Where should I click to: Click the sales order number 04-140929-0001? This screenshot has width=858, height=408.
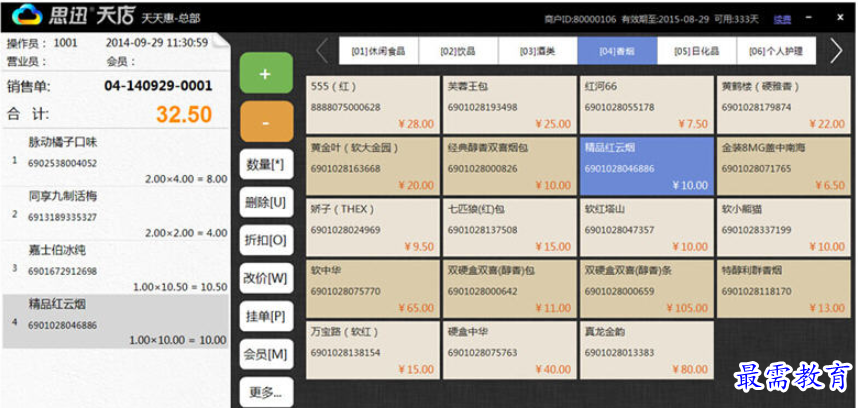pyautogui.click(x=158, y=86)
